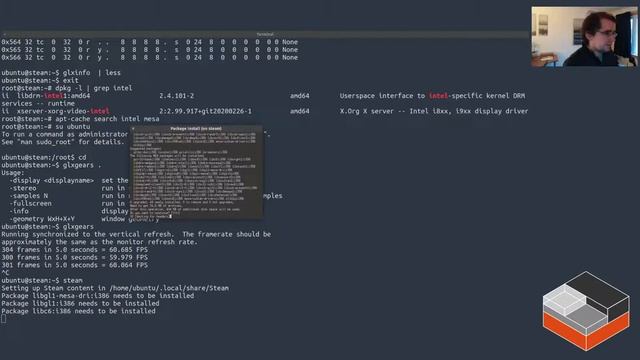Viewport: 640px width, 360px height.
Task: Click 'Package libc6:i386 needs to be installed'
Action: (x=78, y=311)
